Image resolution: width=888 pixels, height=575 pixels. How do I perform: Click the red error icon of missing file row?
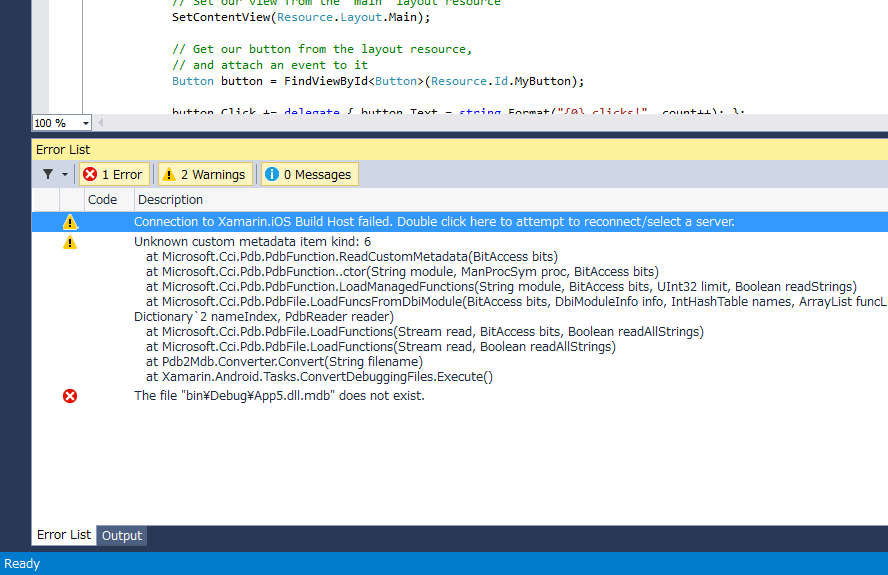point(70,396)
